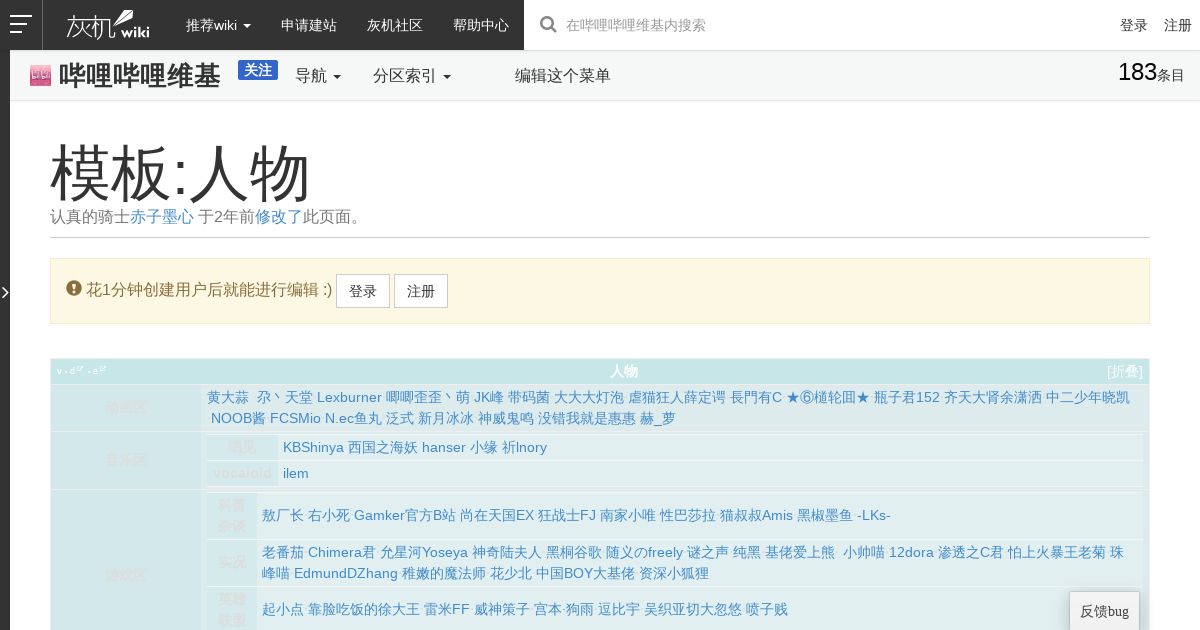The image size is (1200, 630).
Task: Click 申请建站 in the top bar
Action: pyautogui.click(x=309, y=25)
